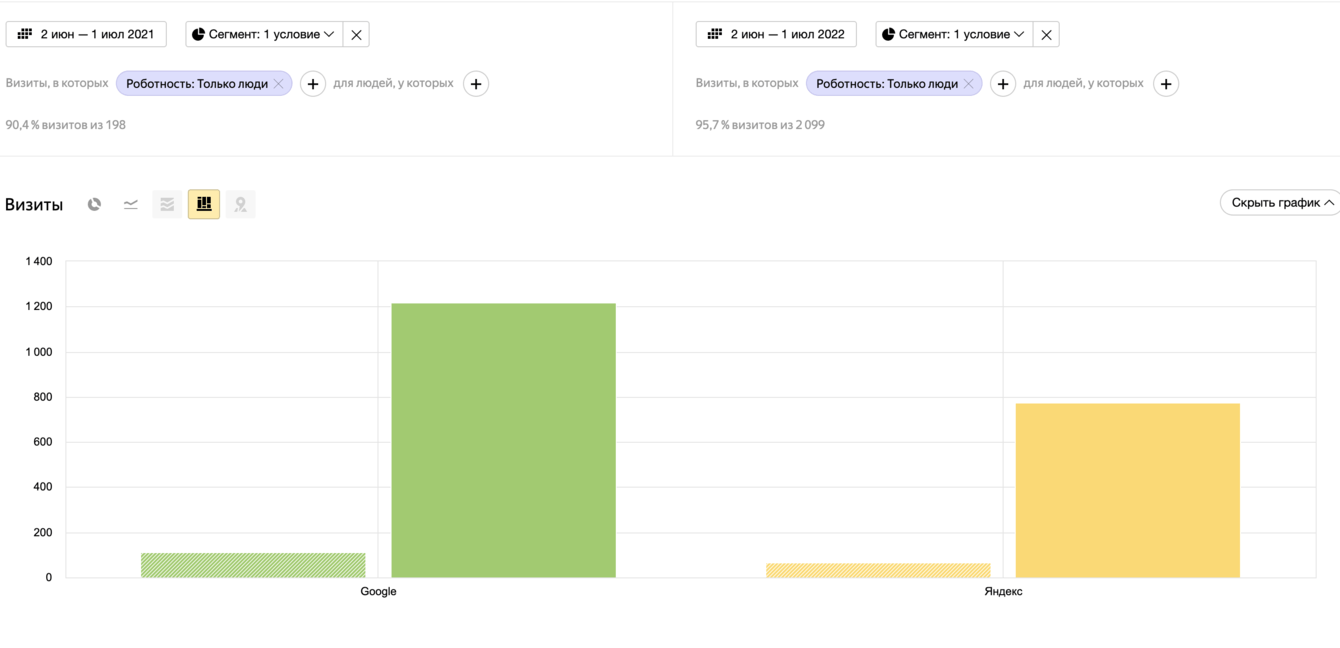
Task: Clear the left segment with X button
Action: click(356, 34)
